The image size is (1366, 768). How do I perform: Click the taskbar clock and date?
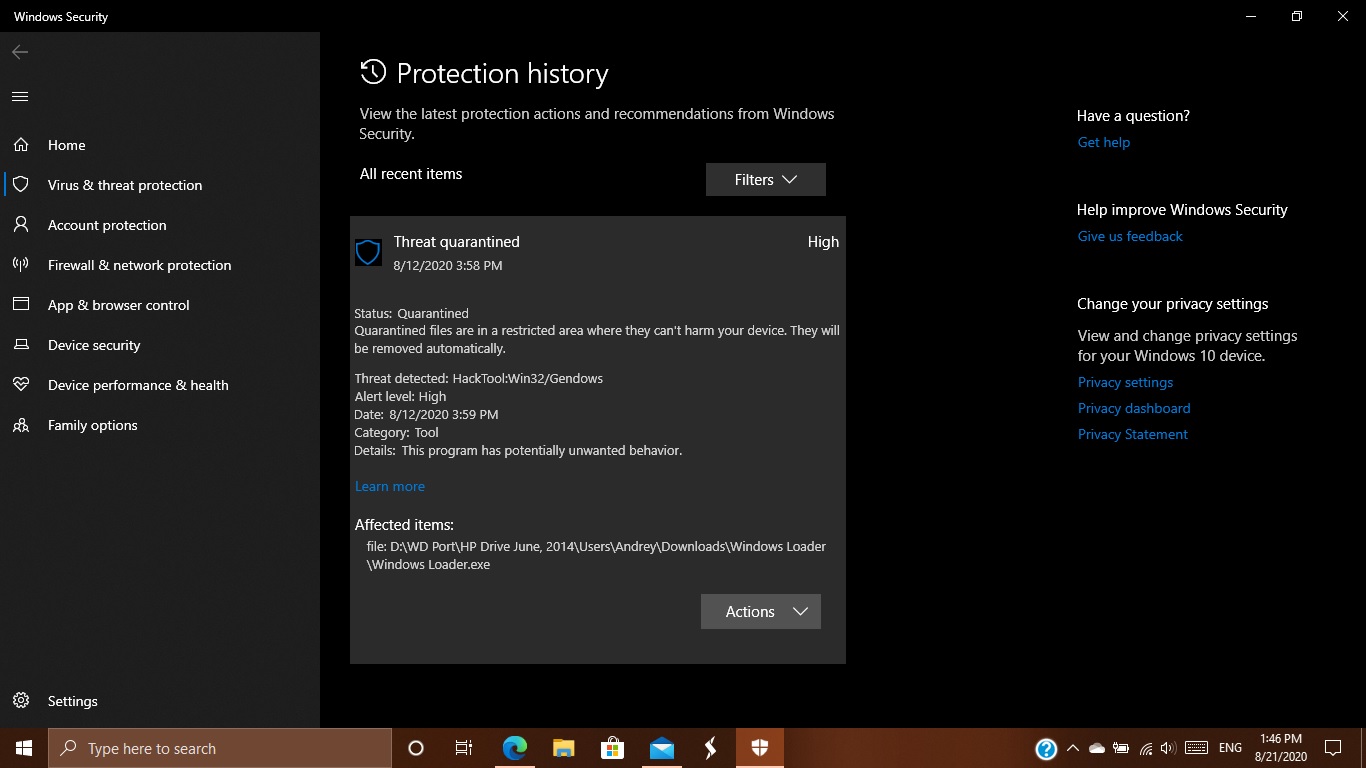coord(1281,748)
